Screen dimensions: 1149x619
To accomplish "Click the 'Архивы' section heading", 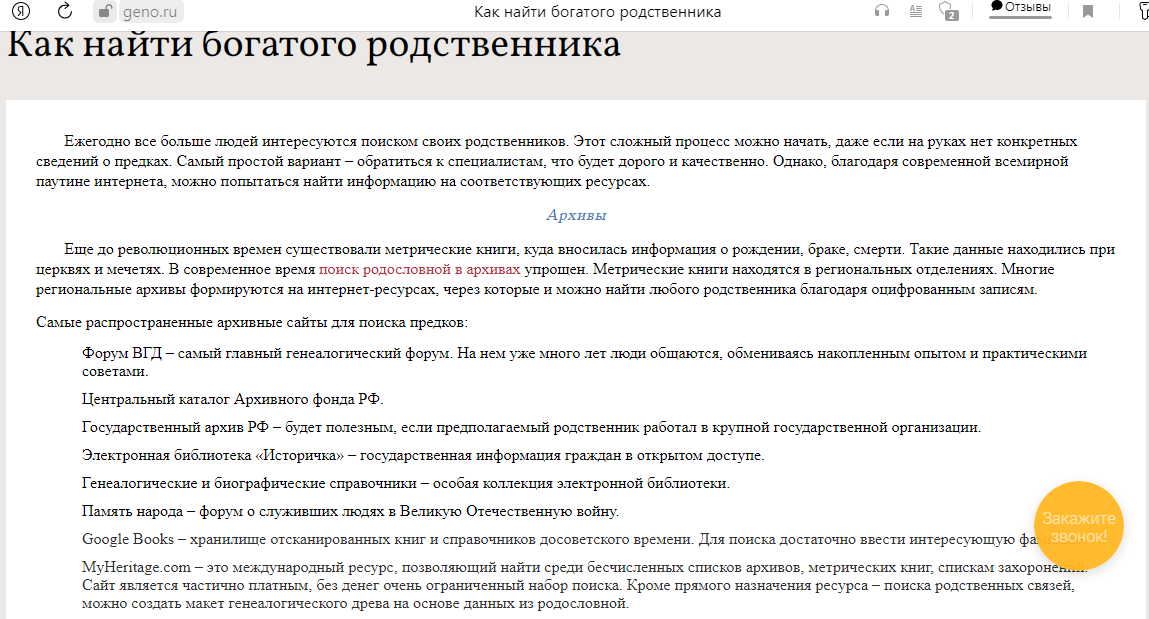I will (576, 215).
